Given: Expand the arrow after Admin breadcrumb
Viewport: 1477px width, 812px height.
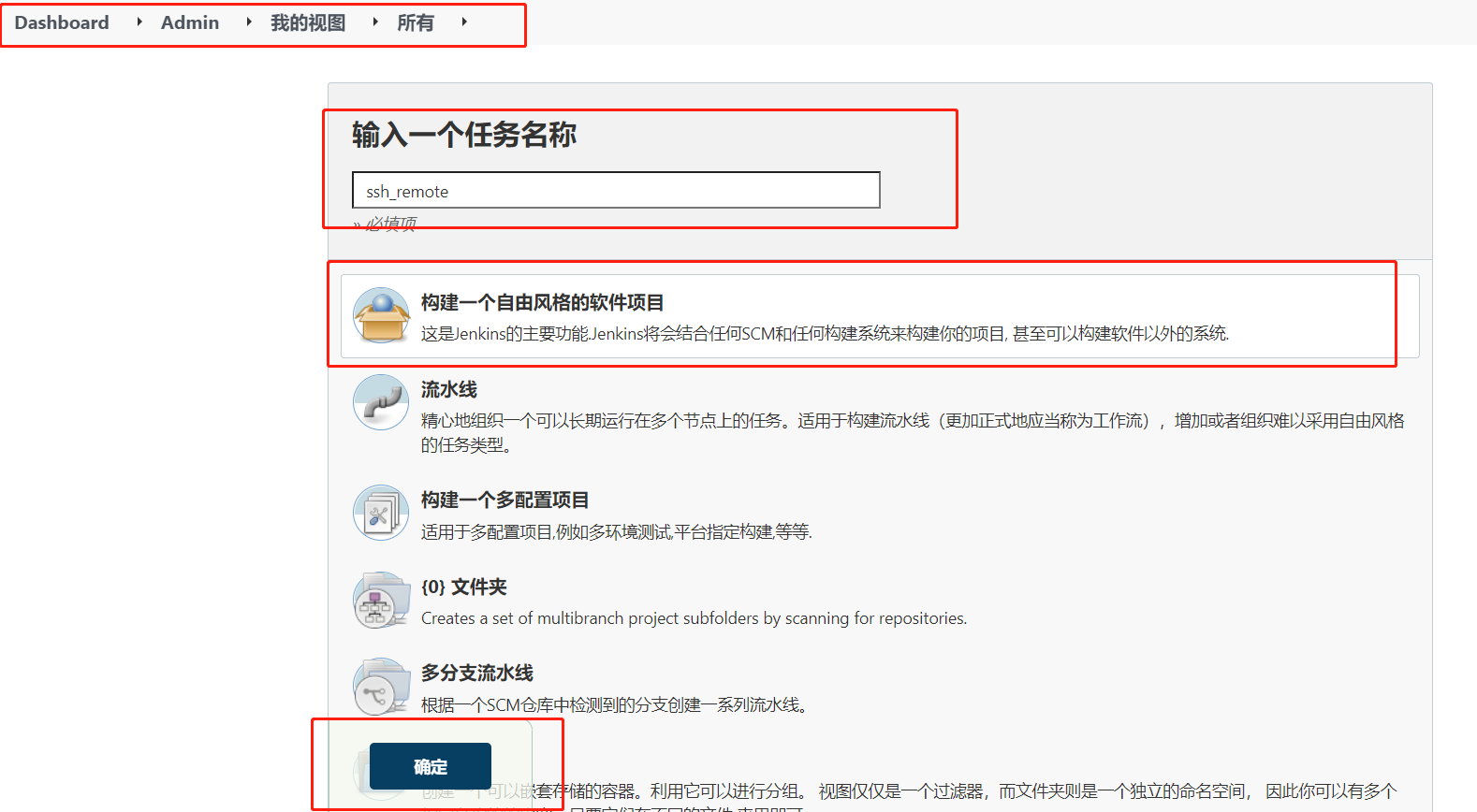Looking at the screenshot, I should 248,22.
